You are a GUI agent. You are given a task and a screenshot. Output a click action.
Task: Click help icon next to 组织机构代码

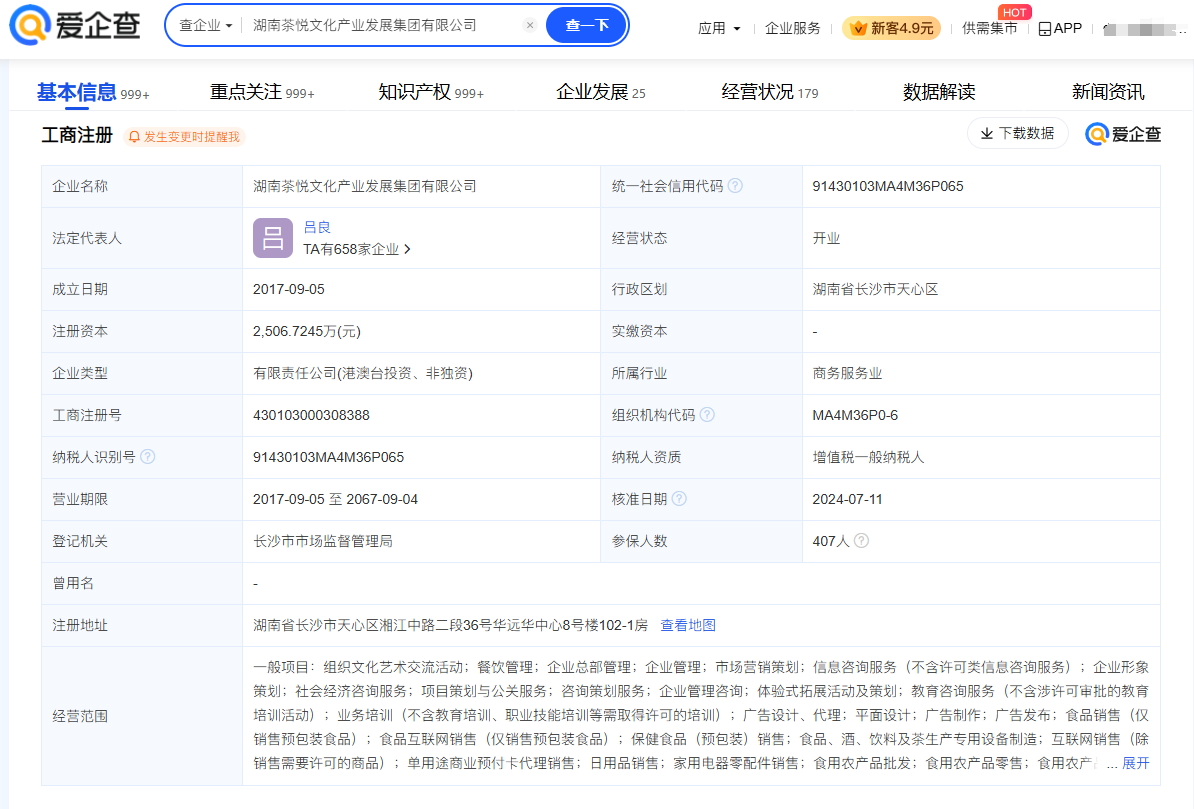pos(707,415)
